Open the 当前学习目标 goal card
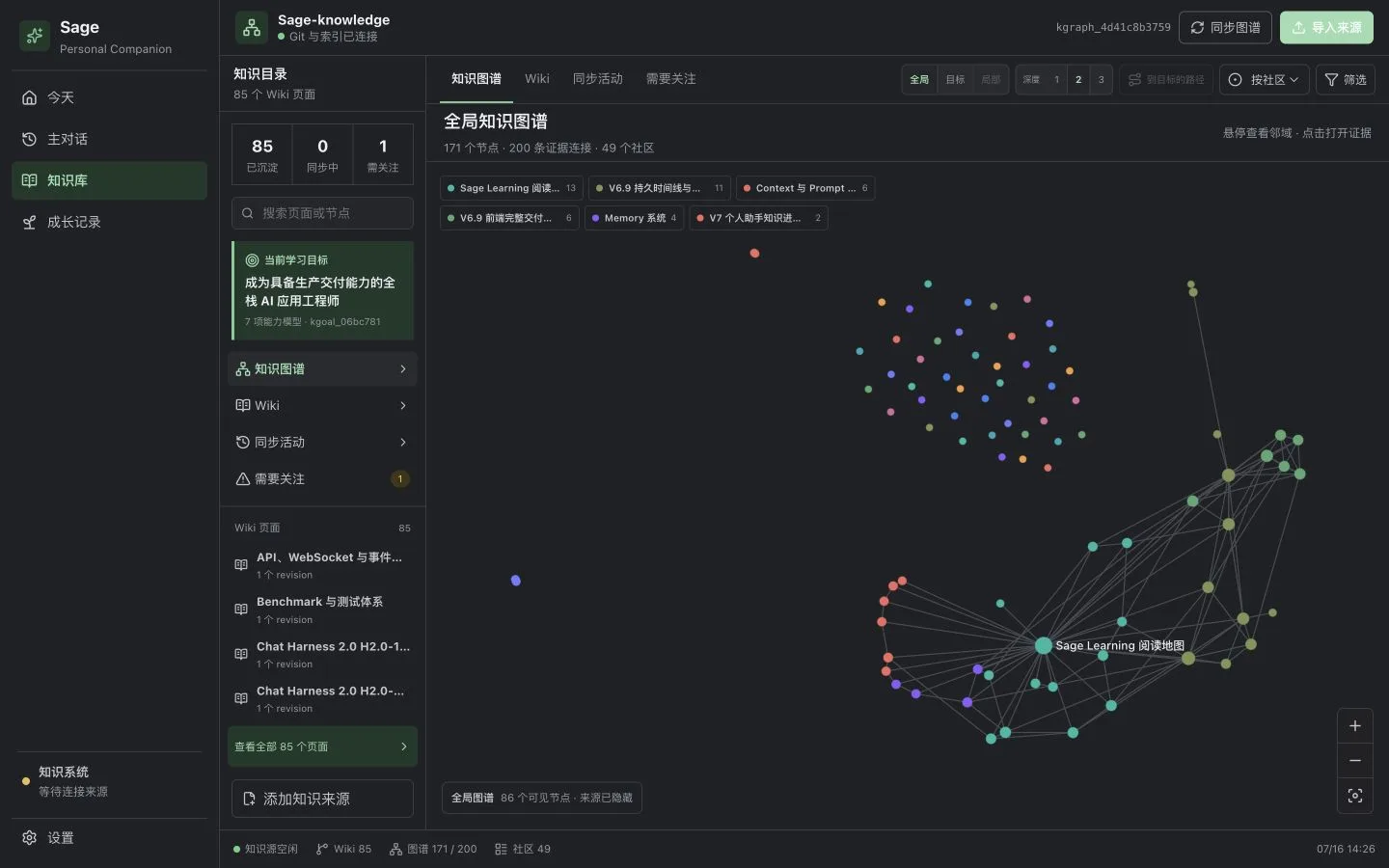Viewport: 1389px width, 868px height. [x=322, y=290]
